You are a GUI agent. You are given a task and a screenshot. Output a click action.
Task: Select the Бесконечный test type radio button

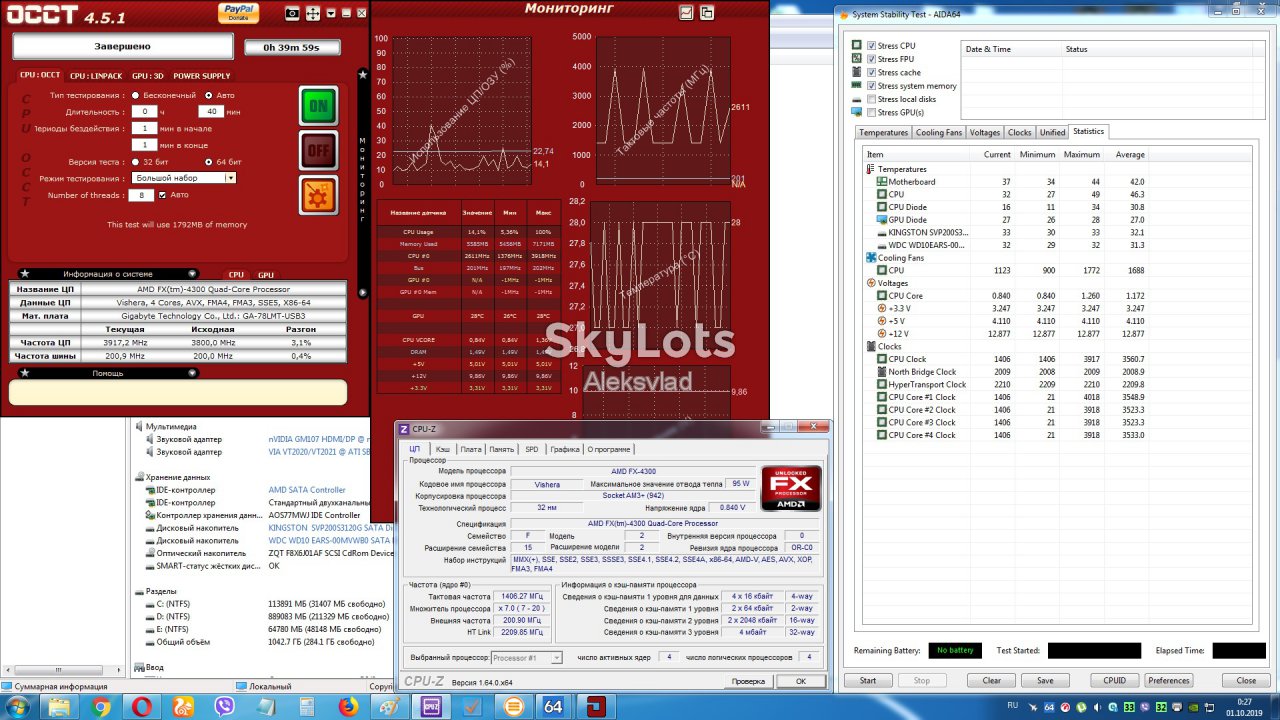(x=136, y=95)
